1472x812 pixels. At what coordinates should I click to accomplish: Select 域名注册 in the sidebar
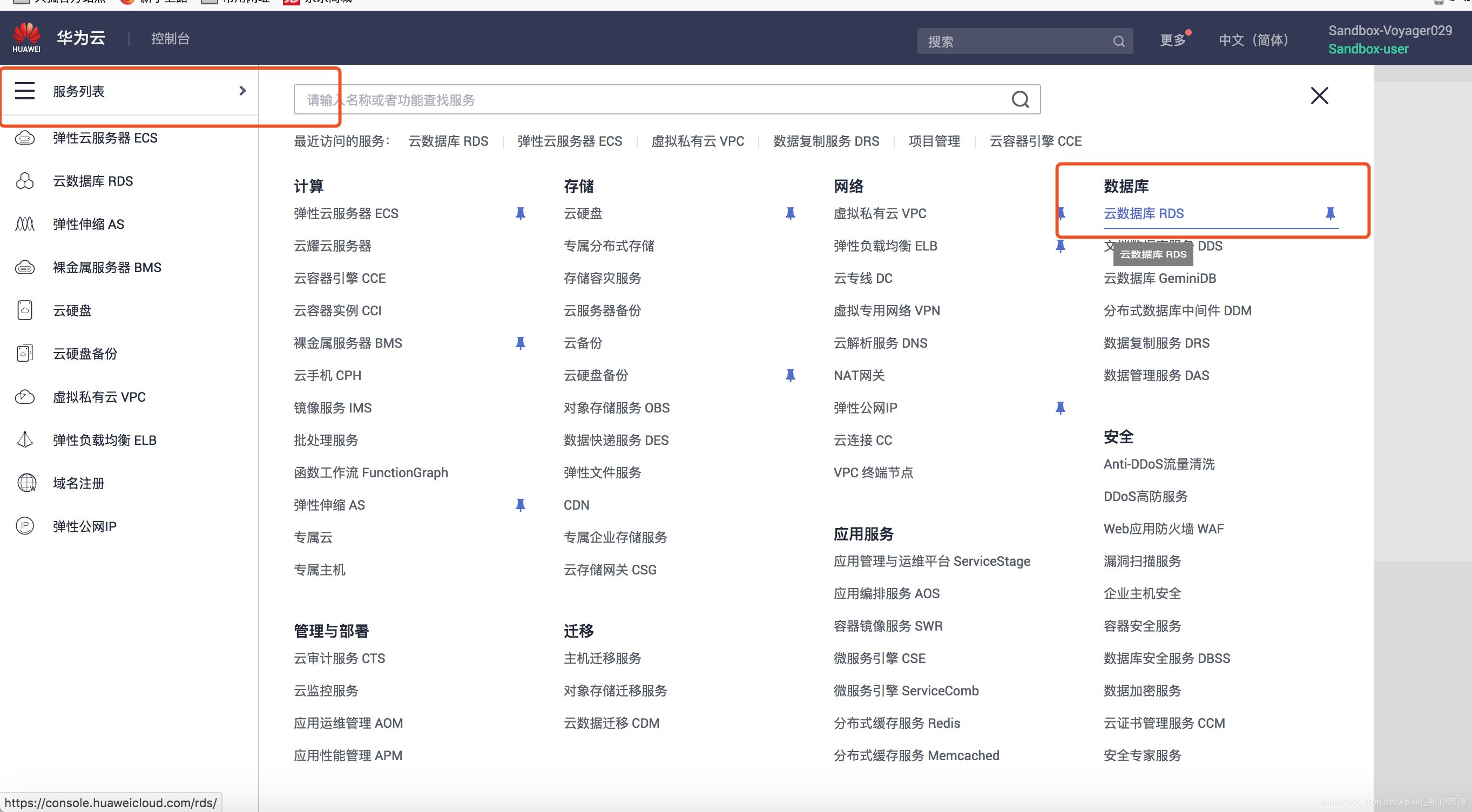tap(79, 483)
